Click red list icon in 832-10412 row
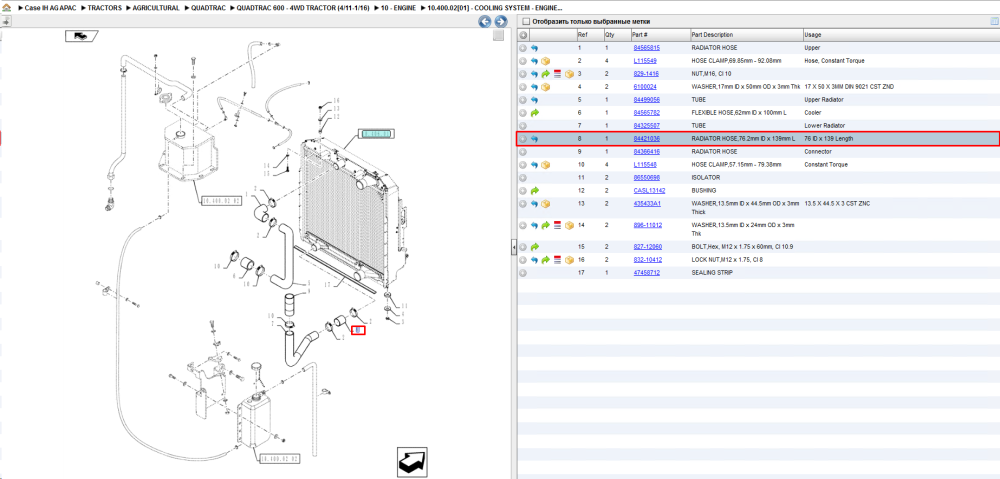The image size is (1000, 479). point(557,260)
